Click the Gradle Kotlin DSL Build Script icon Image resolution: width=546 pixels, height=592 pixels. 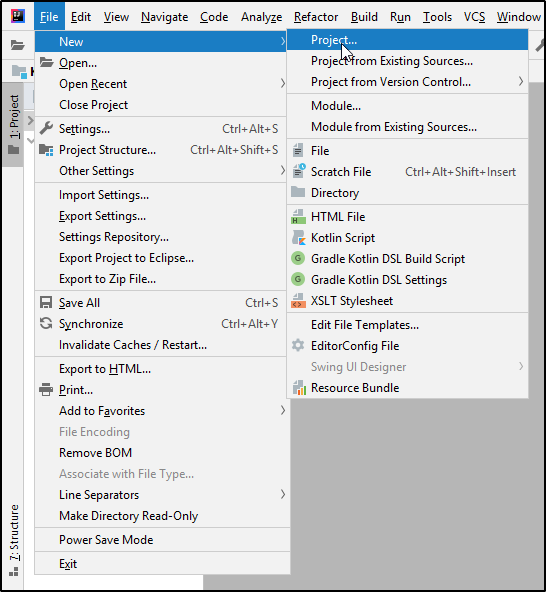[298, 259]
